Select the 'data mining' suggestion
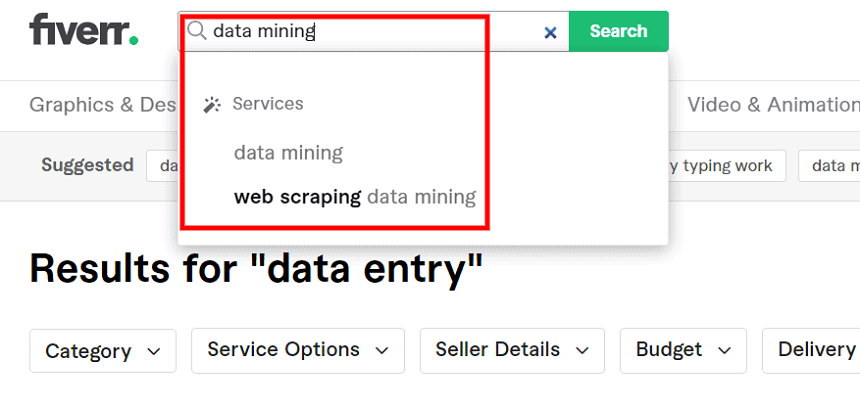860x408 pixels. click(x=288, y=152)
